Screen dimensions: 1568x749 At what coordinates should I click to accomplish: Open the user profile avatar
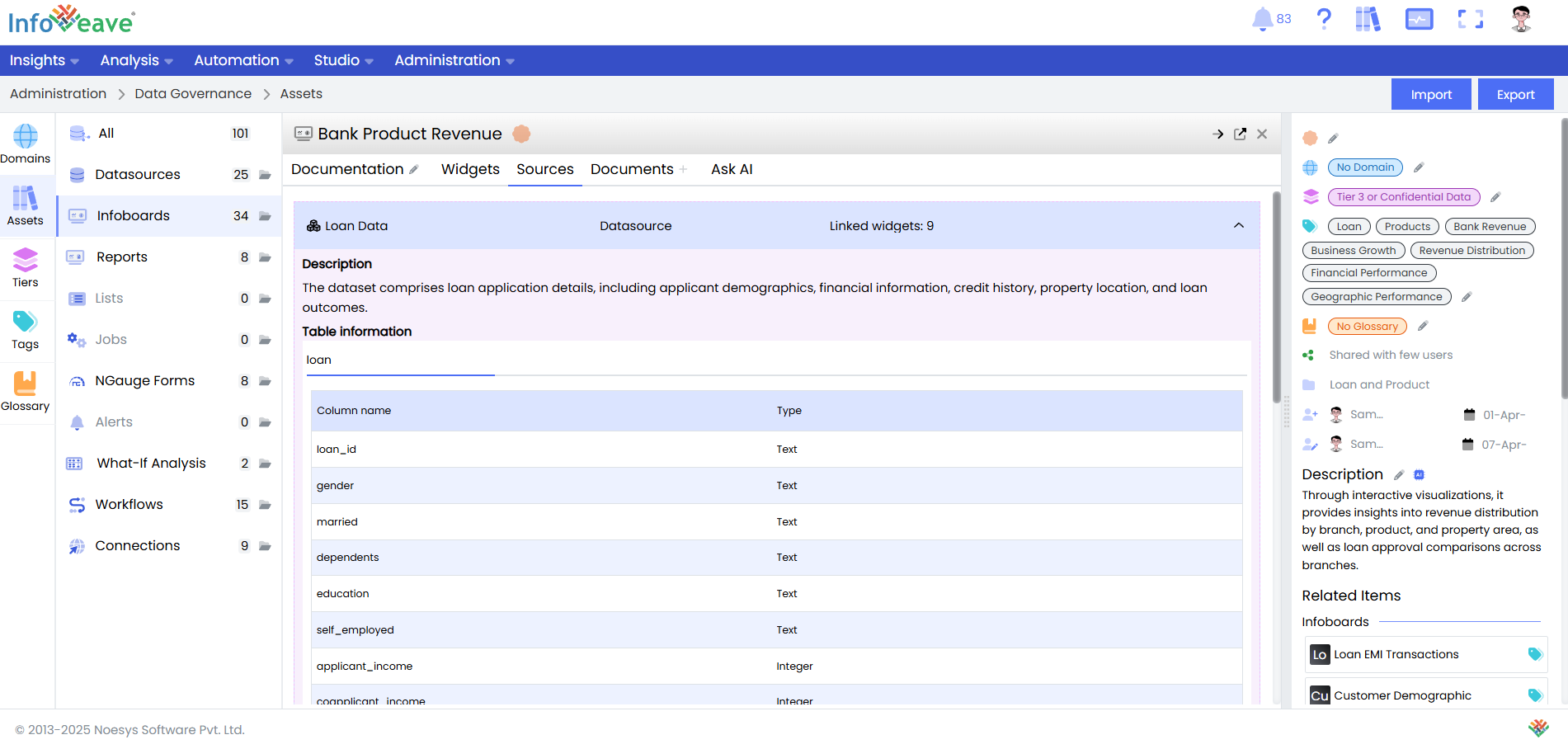pos(1521,19)
